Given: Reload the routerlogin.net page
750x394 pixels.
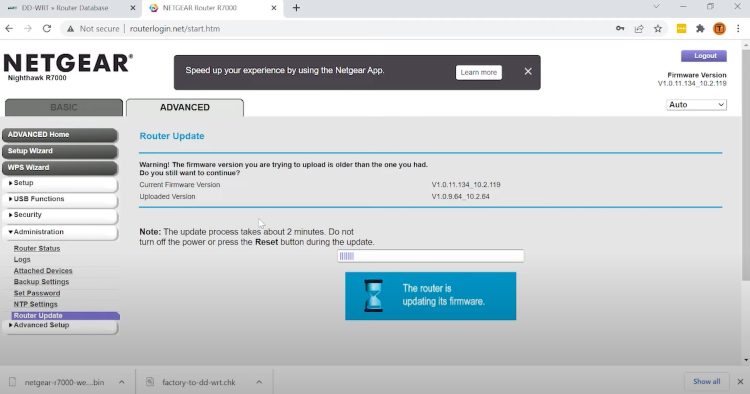Looking at the screenshot, I should 46,29.
